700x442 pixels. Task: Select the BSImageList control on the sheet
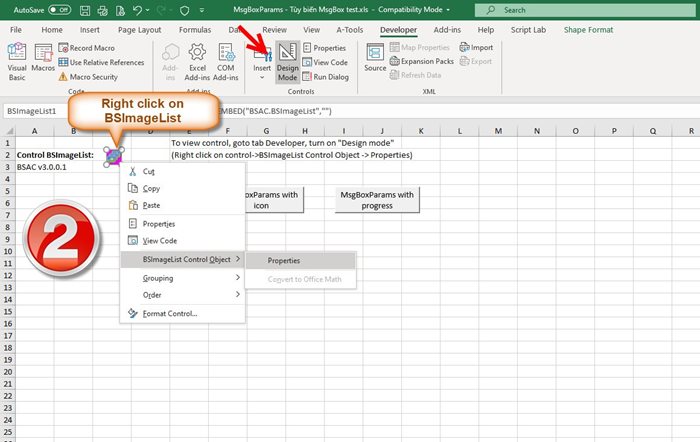[113, 157]
